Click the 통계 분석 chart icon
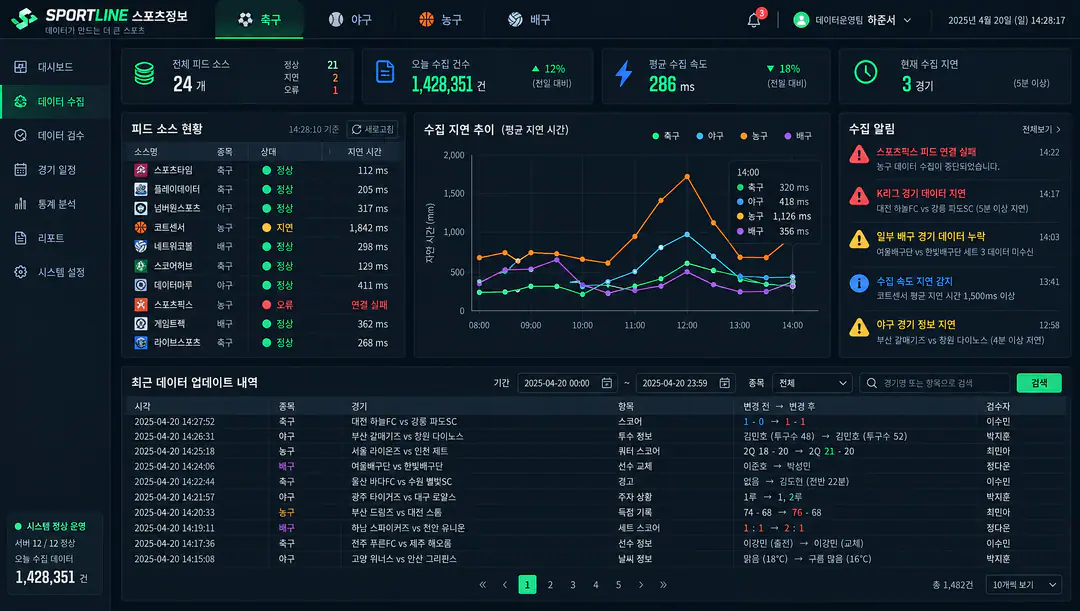Viewport: 1080px width, 611px height. point(21,204)
